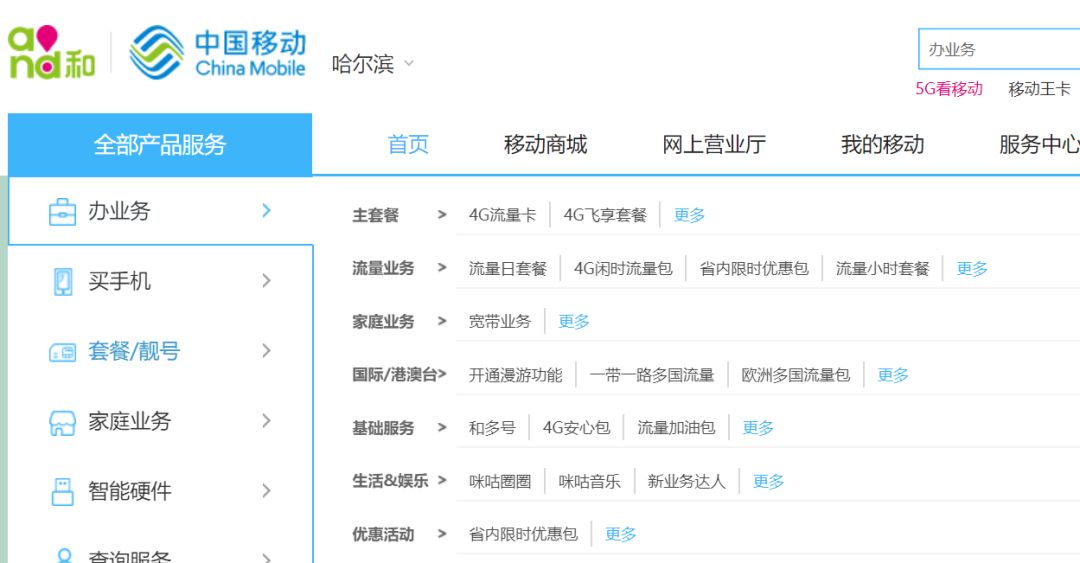Select 买手机 in the sidebar

click(119, 281)
